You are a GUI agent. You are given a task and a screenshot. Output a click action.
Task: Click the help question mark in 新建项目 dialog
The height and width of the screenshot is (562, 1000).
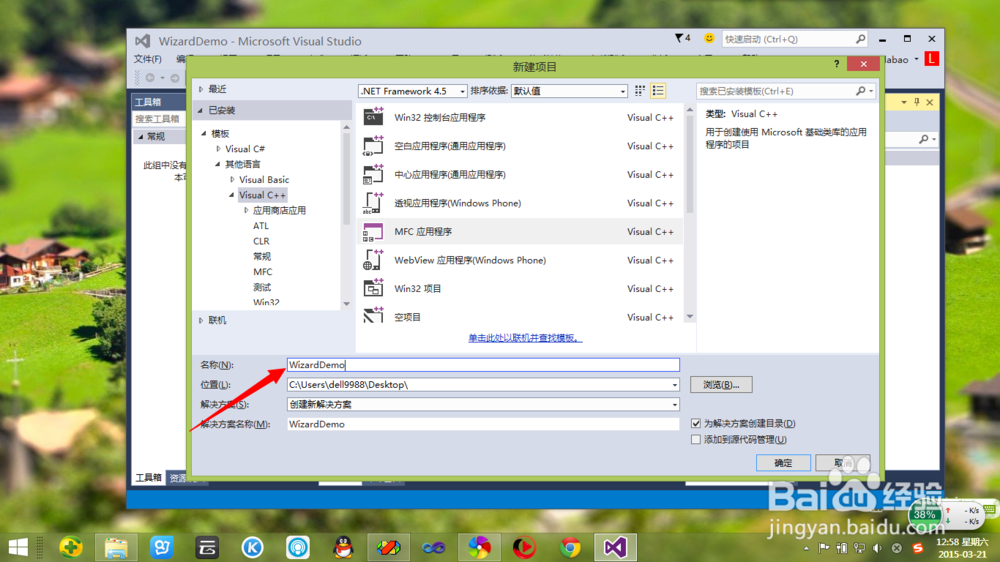837,64
